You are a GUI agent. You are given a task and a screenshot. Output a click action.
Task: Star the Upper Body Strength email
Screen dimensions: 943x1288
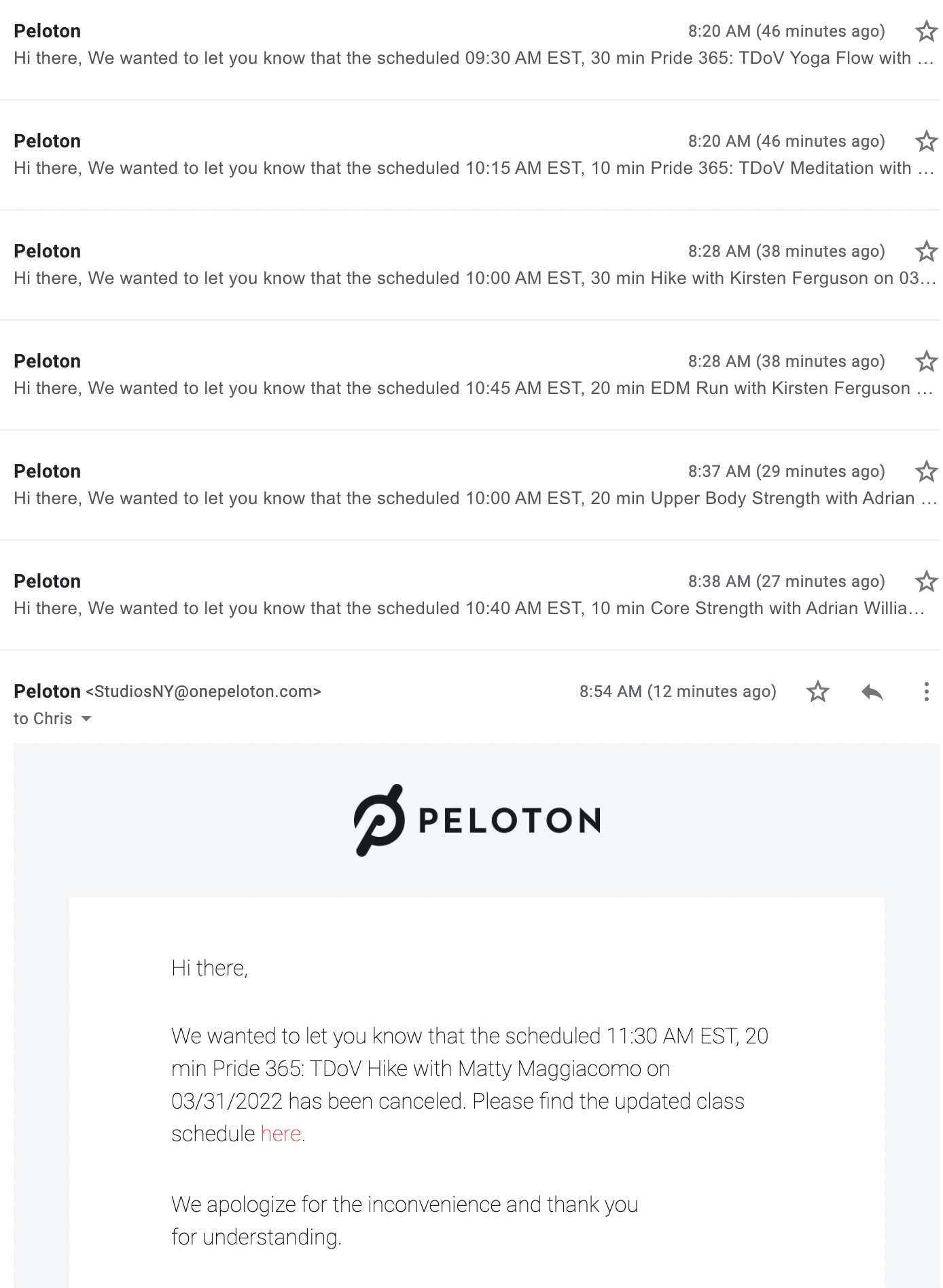click(x=926, y=471)
